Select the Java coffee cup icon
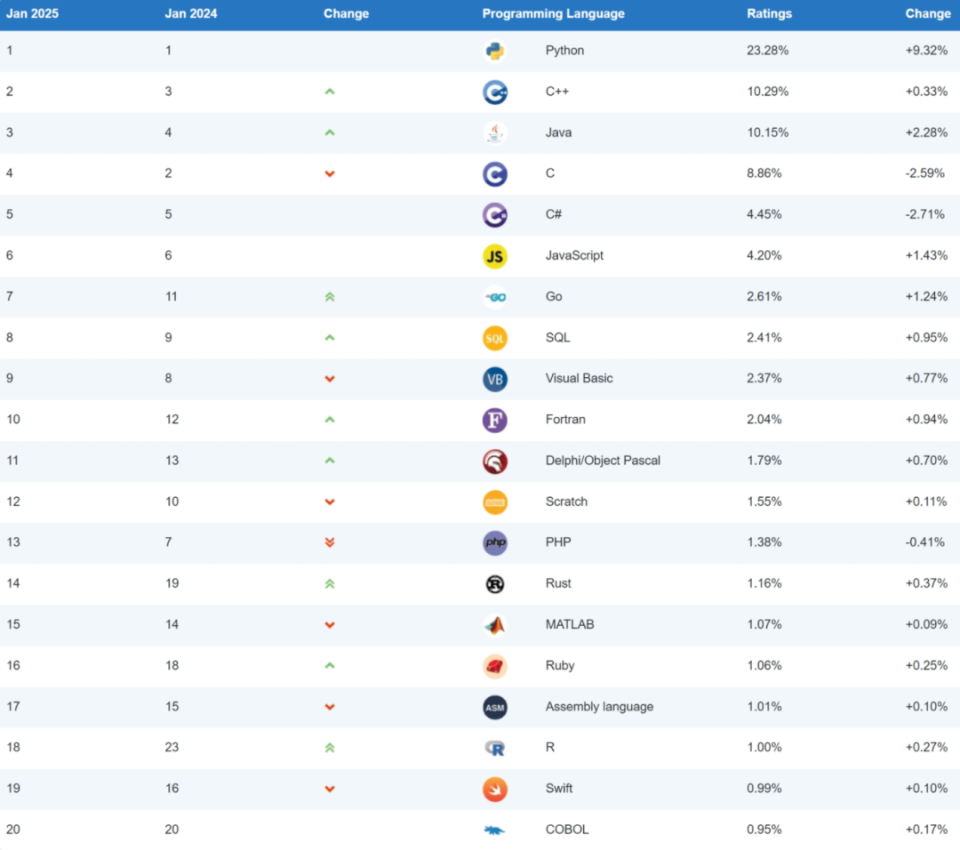The width and height of the screenshot is (960, 850). point(494,133)
